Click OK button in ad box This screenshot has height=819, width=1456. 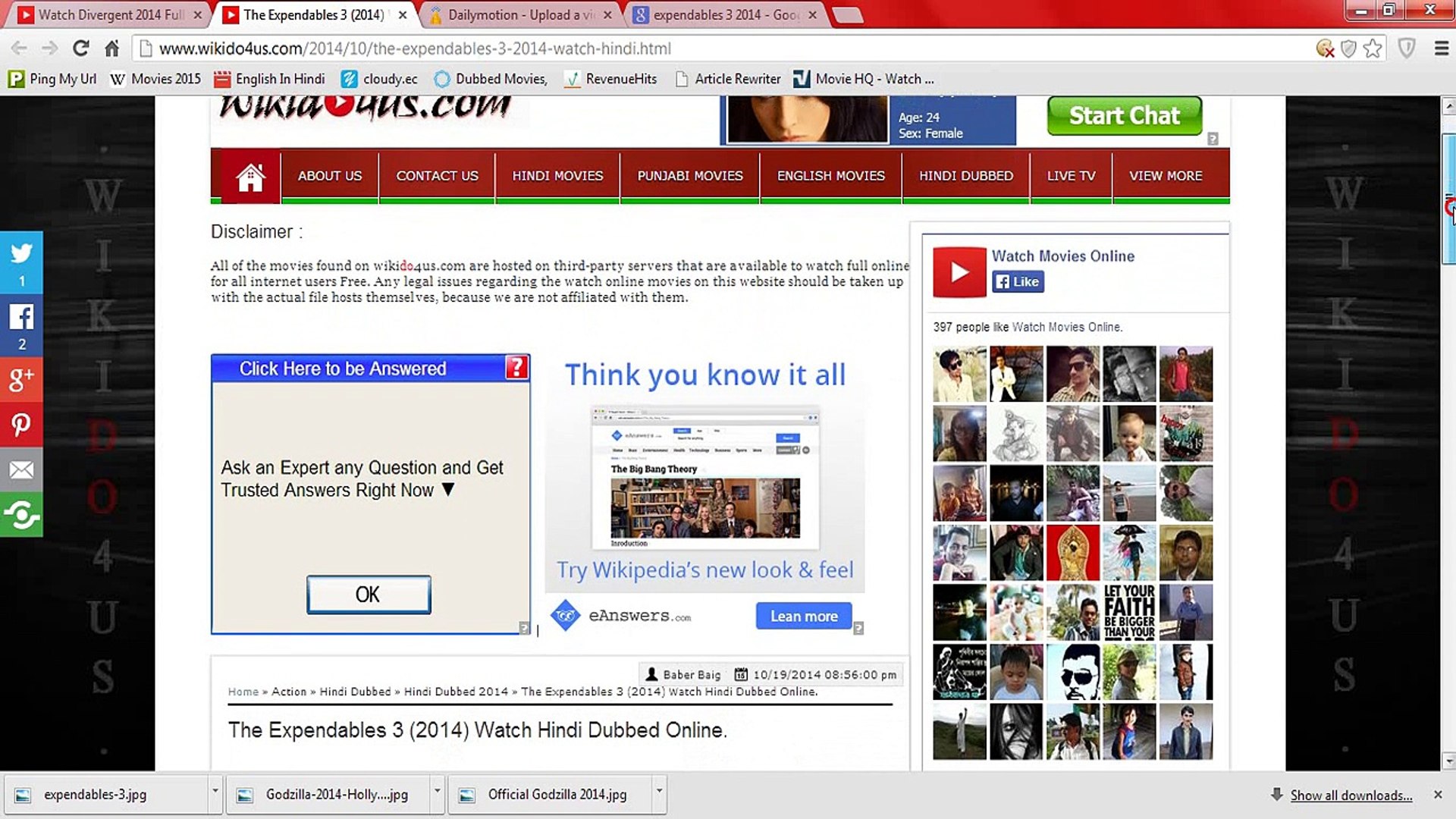(369, 595)
